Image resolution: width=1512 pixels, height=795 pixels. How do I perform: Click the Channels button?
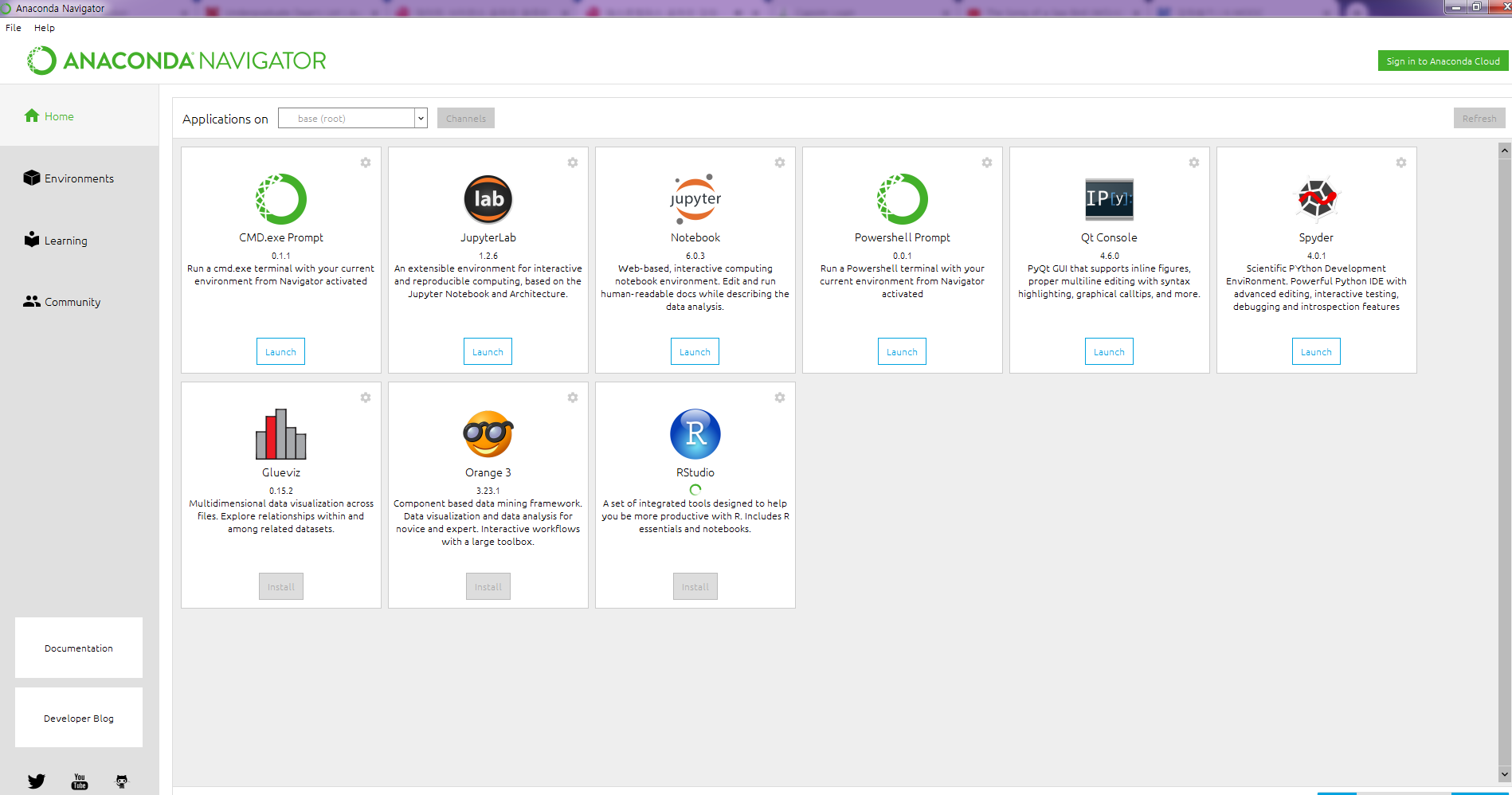[466, 118]
